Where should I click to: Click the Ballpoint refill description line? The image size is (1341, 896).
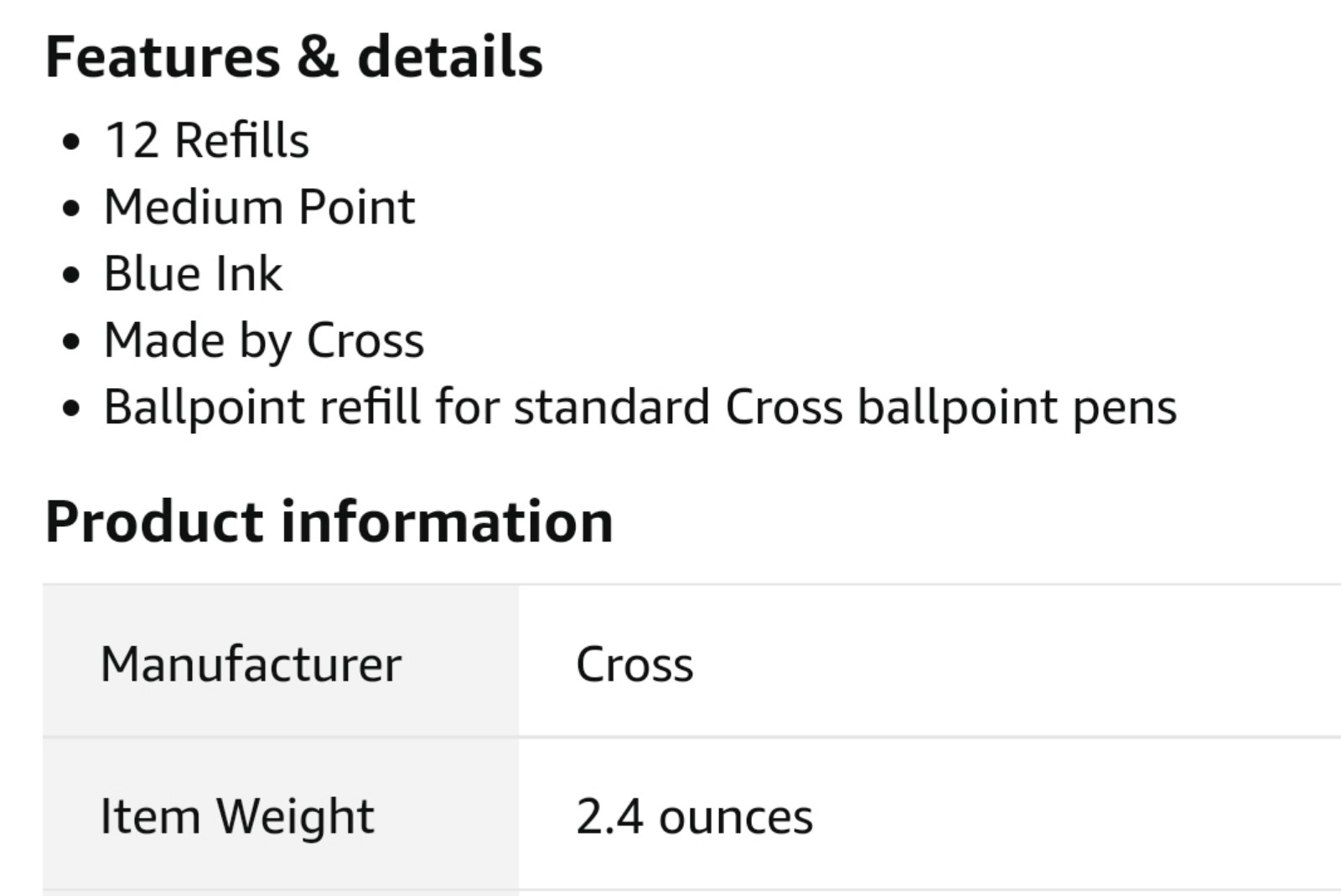point(640,408)
